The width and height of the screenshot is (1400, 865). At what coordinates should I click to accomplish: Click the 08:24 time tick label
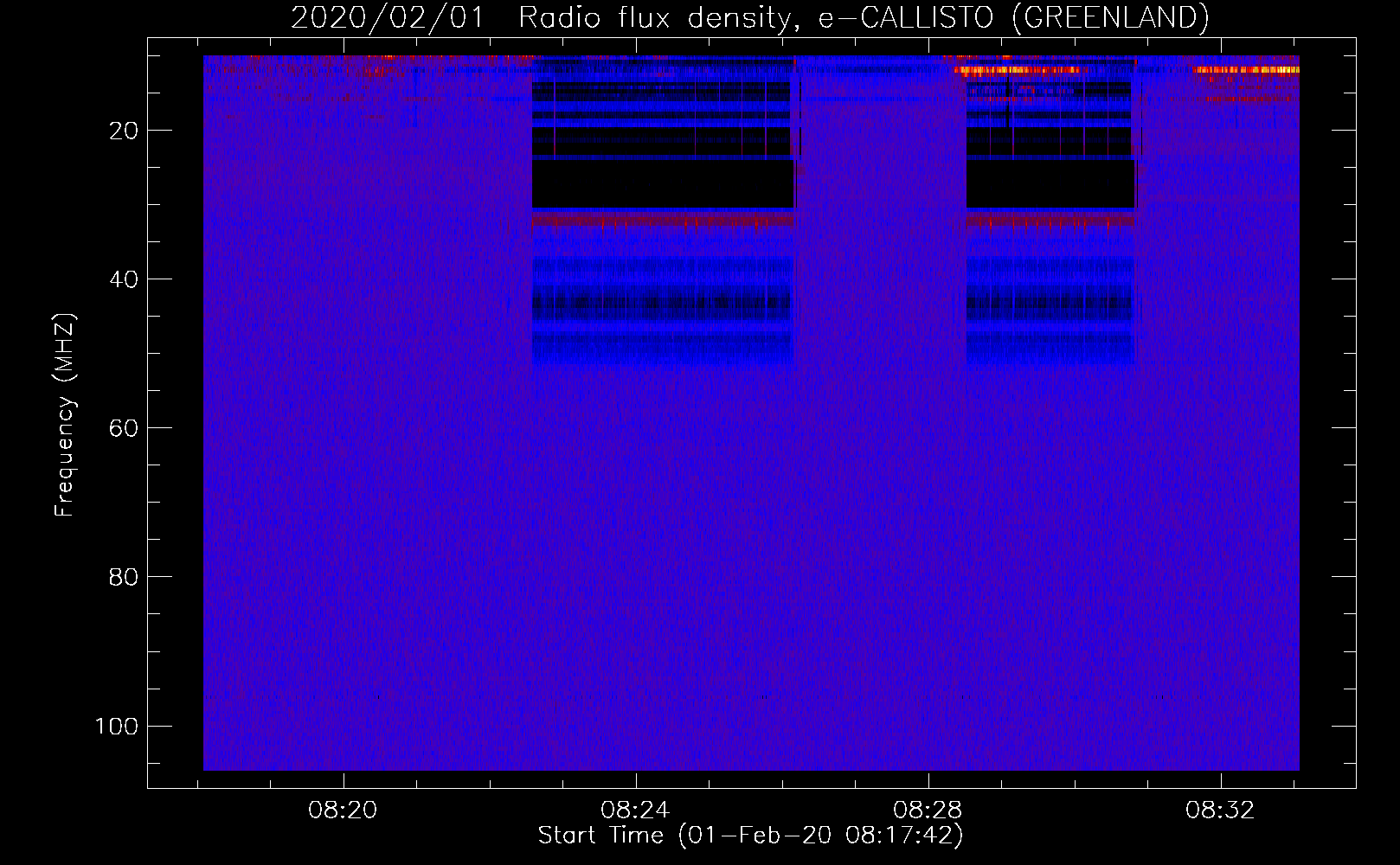tap(636, 811)
